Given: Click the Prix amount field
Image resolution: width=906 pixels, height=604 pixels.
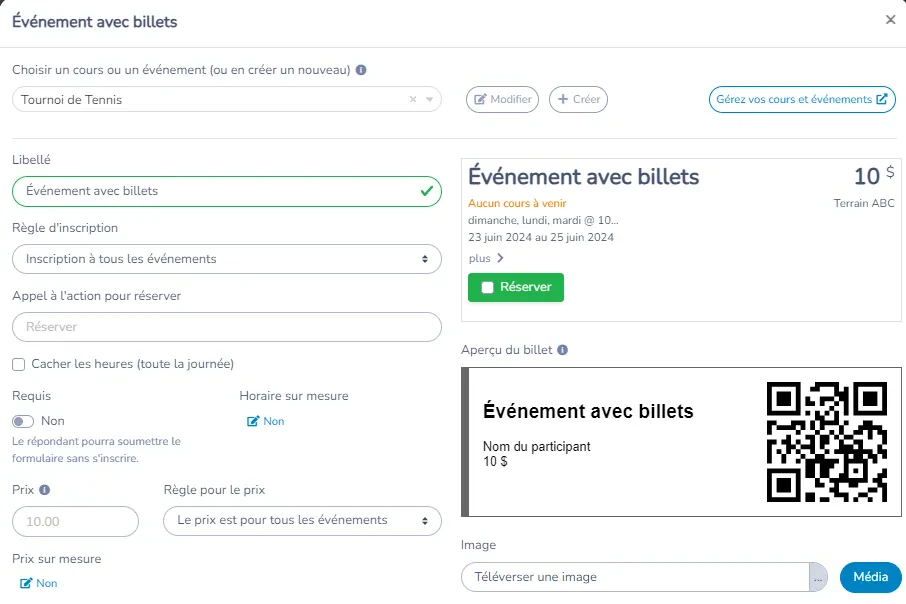Looking at the screenshot, I should pos(75,521).
